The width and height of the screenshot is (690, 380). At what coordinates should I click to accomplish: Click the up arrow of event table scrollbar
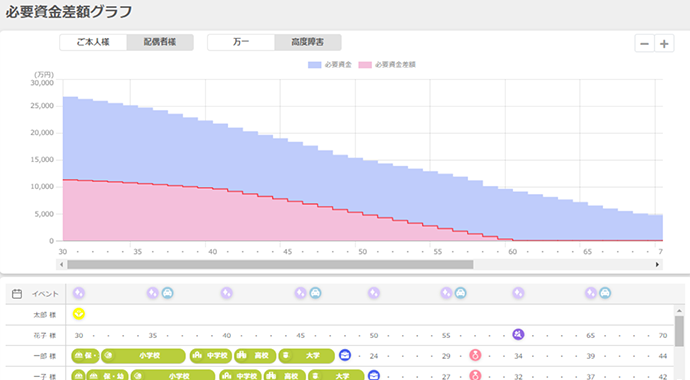tap(679, 311)
